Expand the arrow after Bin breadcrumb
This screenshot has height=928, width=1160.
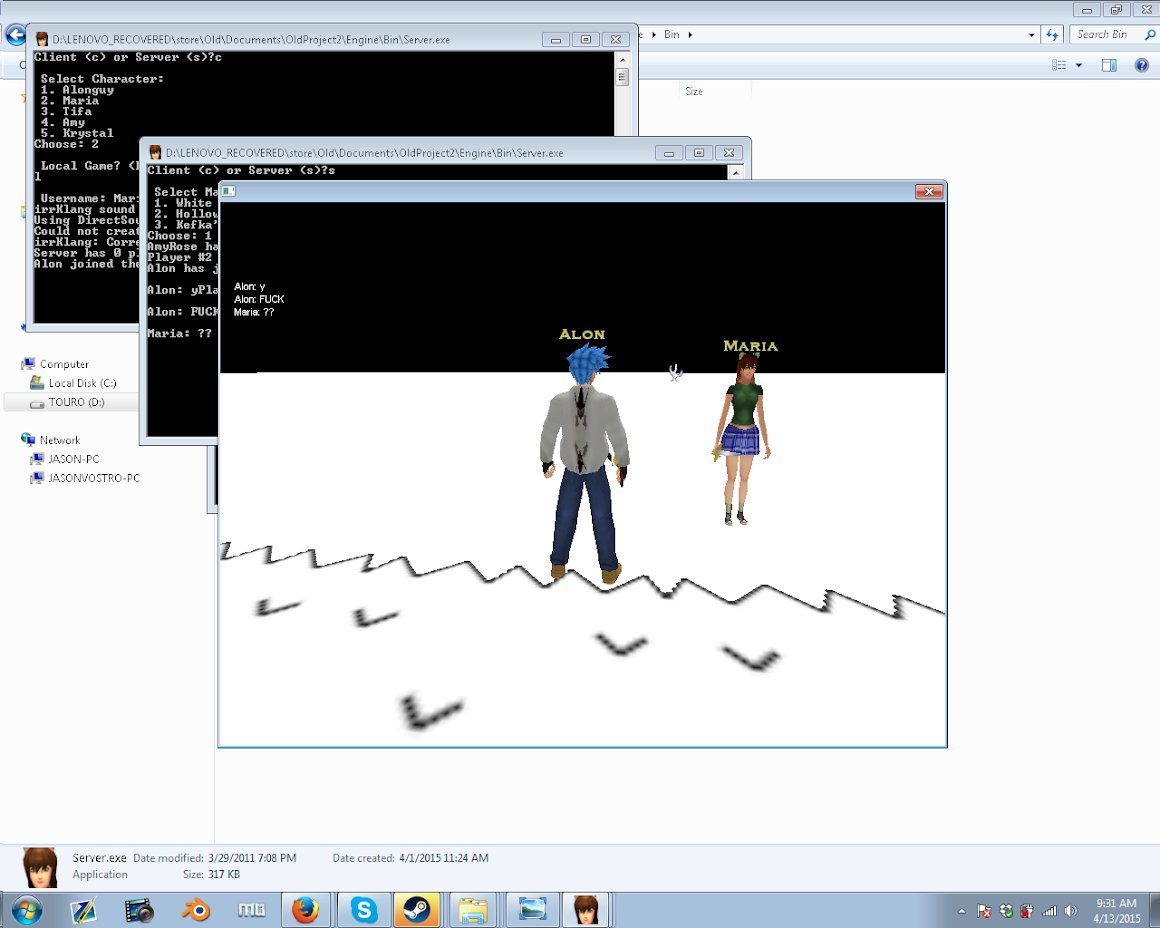[689, 34]
